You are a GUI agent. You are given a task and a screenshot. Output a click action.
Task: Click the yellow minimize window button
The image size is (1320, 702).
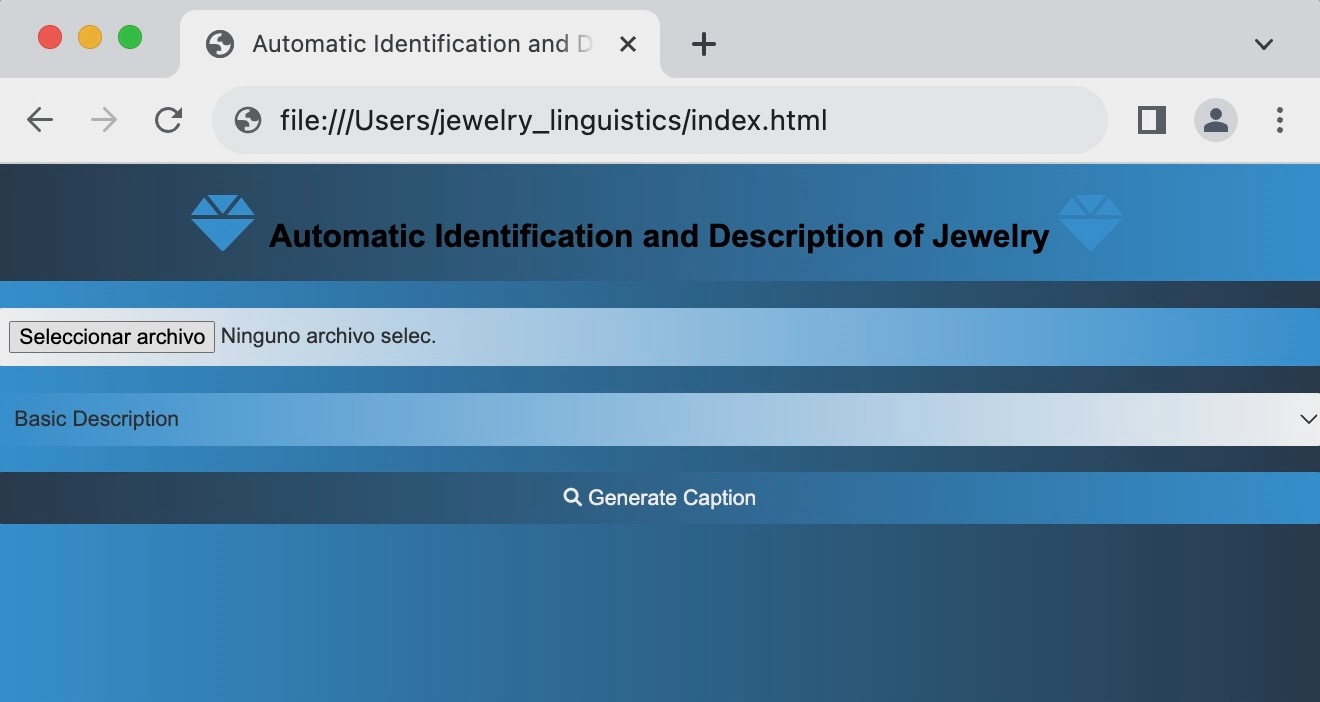click(90, 37)
